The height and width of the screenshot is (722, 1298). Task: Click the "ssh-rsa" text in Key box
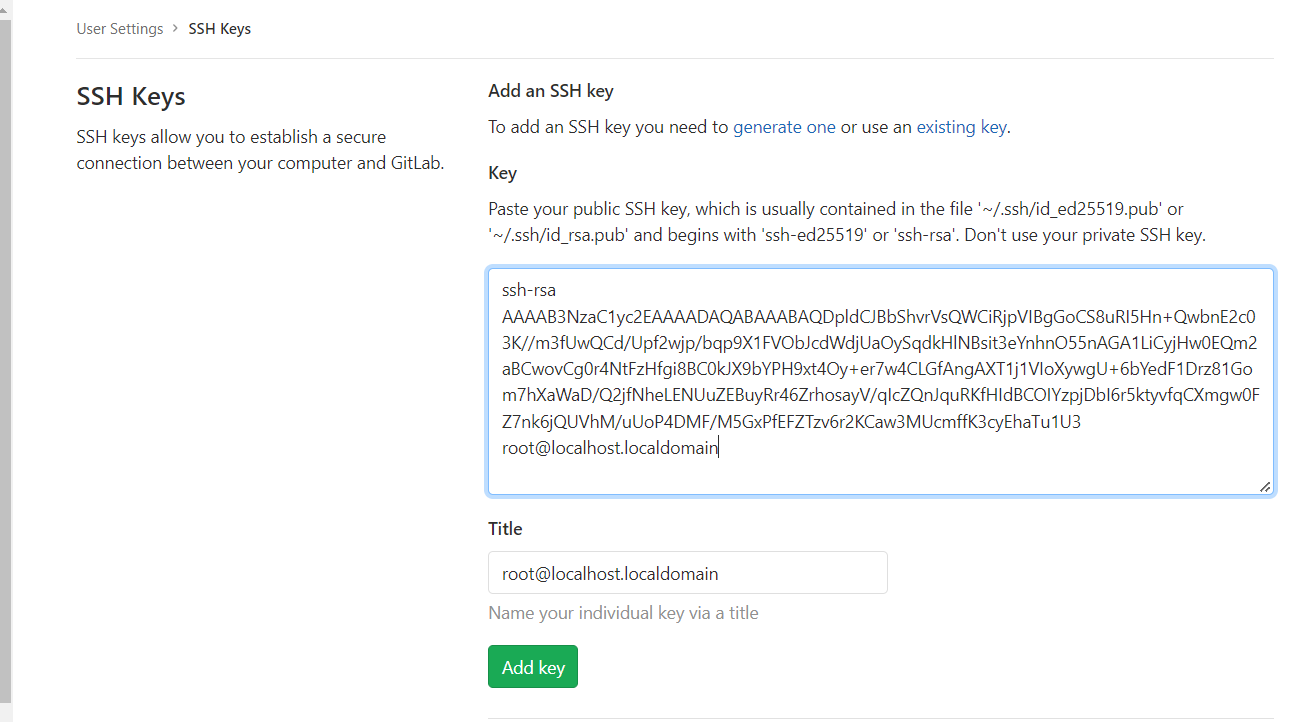point(529,291)
